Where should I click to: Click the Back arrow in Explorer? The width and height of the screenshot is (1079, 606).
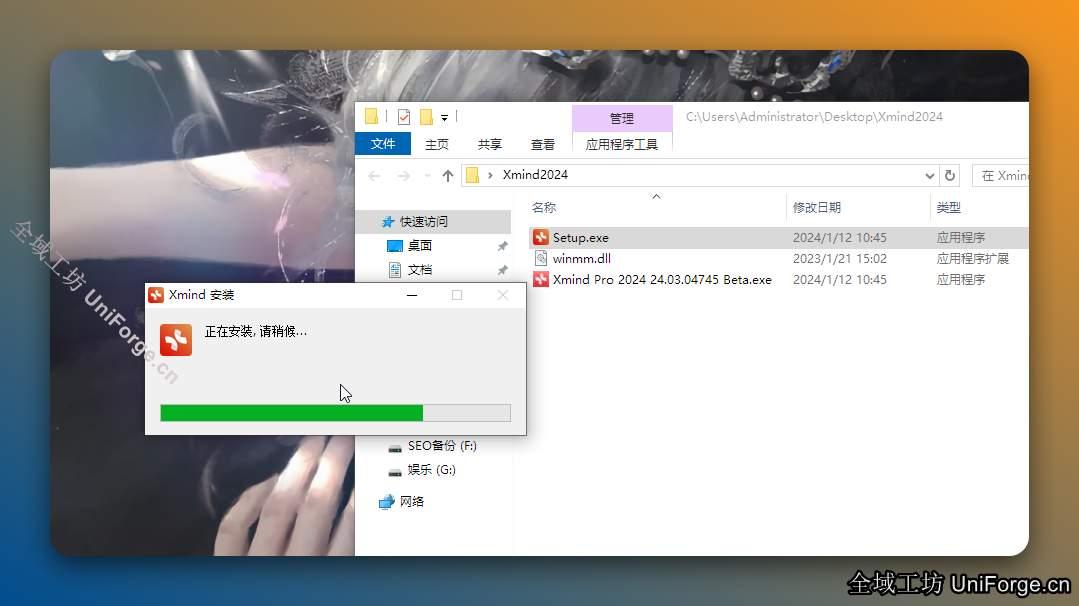[x=374, y=176]
